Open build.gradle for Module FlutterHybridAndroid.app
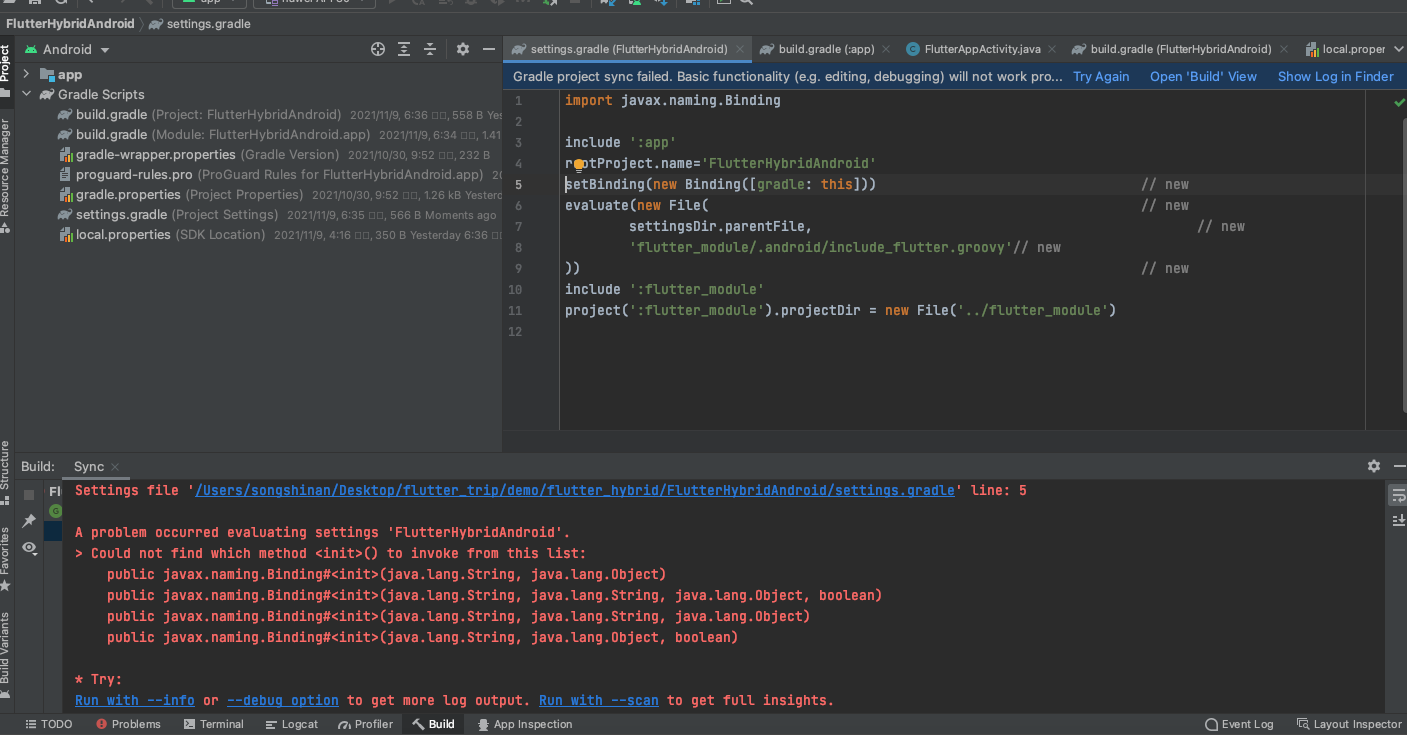 (214, 135)
